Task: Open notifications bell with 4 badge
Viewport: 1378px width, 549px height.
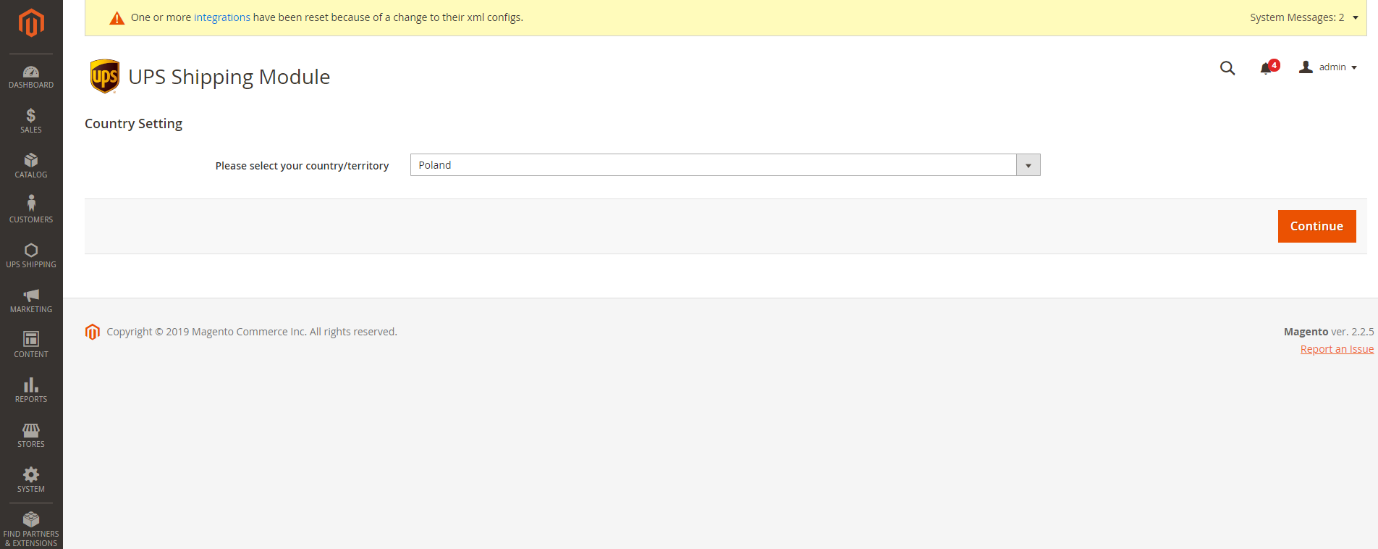Action: coord(1268,67)
